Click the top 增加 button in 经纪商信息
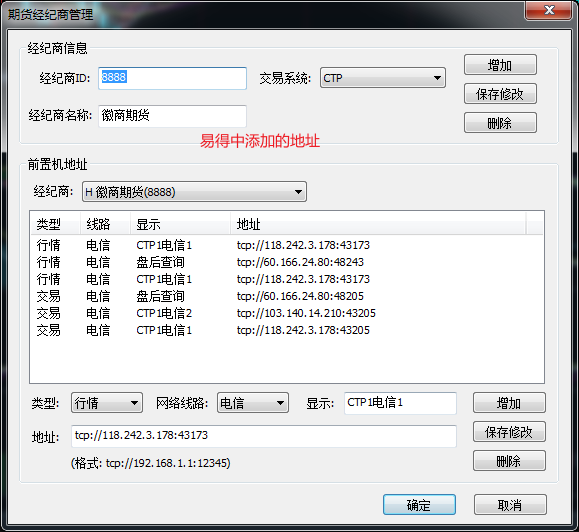579x532 pixels. pos(500,65)
